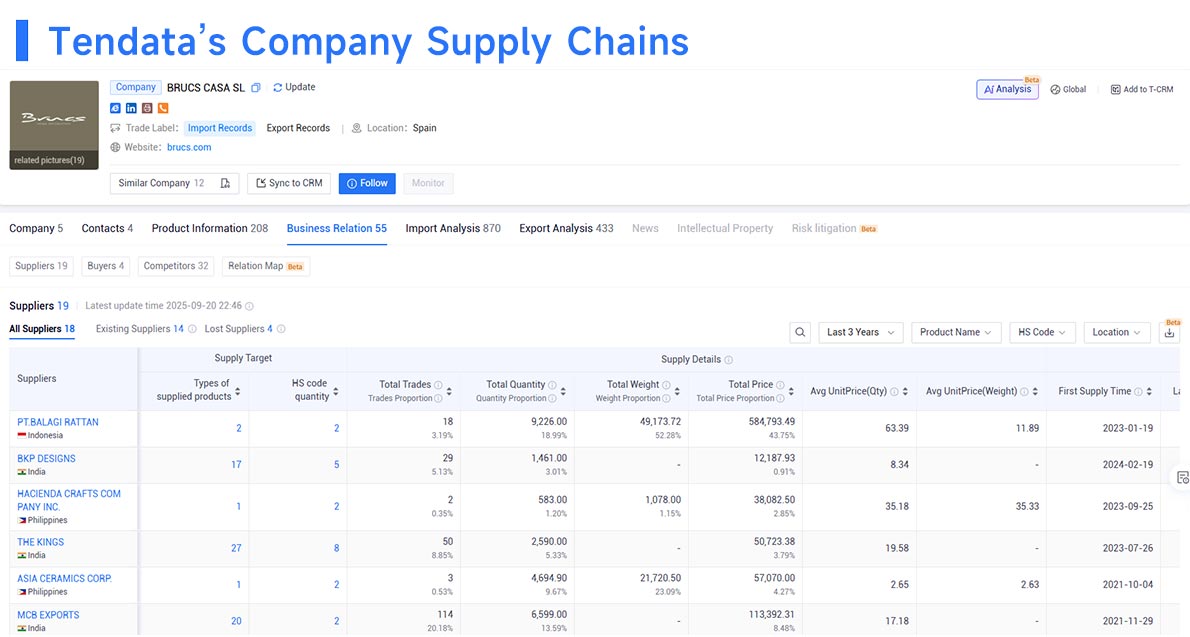Sort by Total Trades column
The image size is (1190, 637).
(449, 391)
